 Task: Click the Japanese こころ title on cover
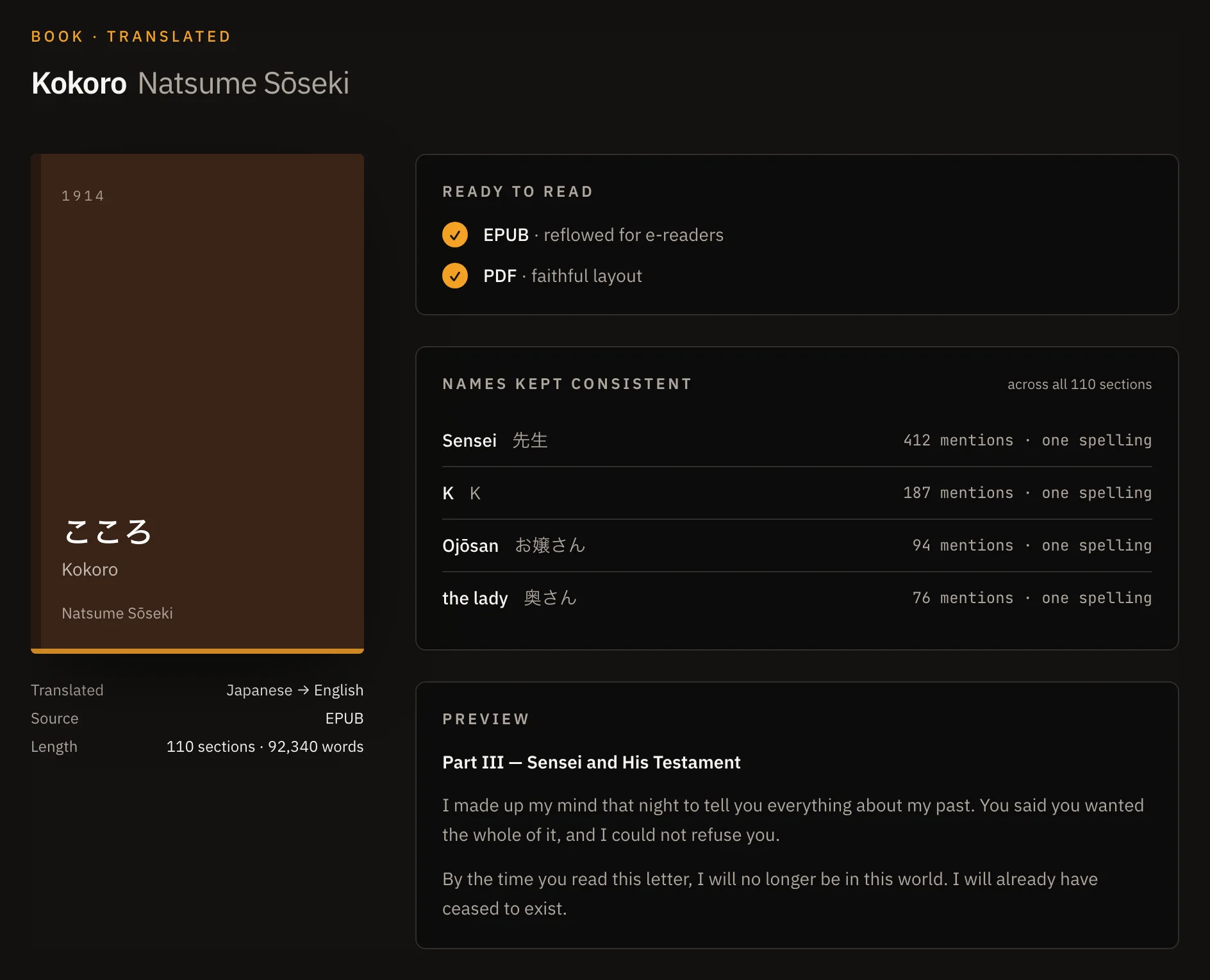[108, 532]
